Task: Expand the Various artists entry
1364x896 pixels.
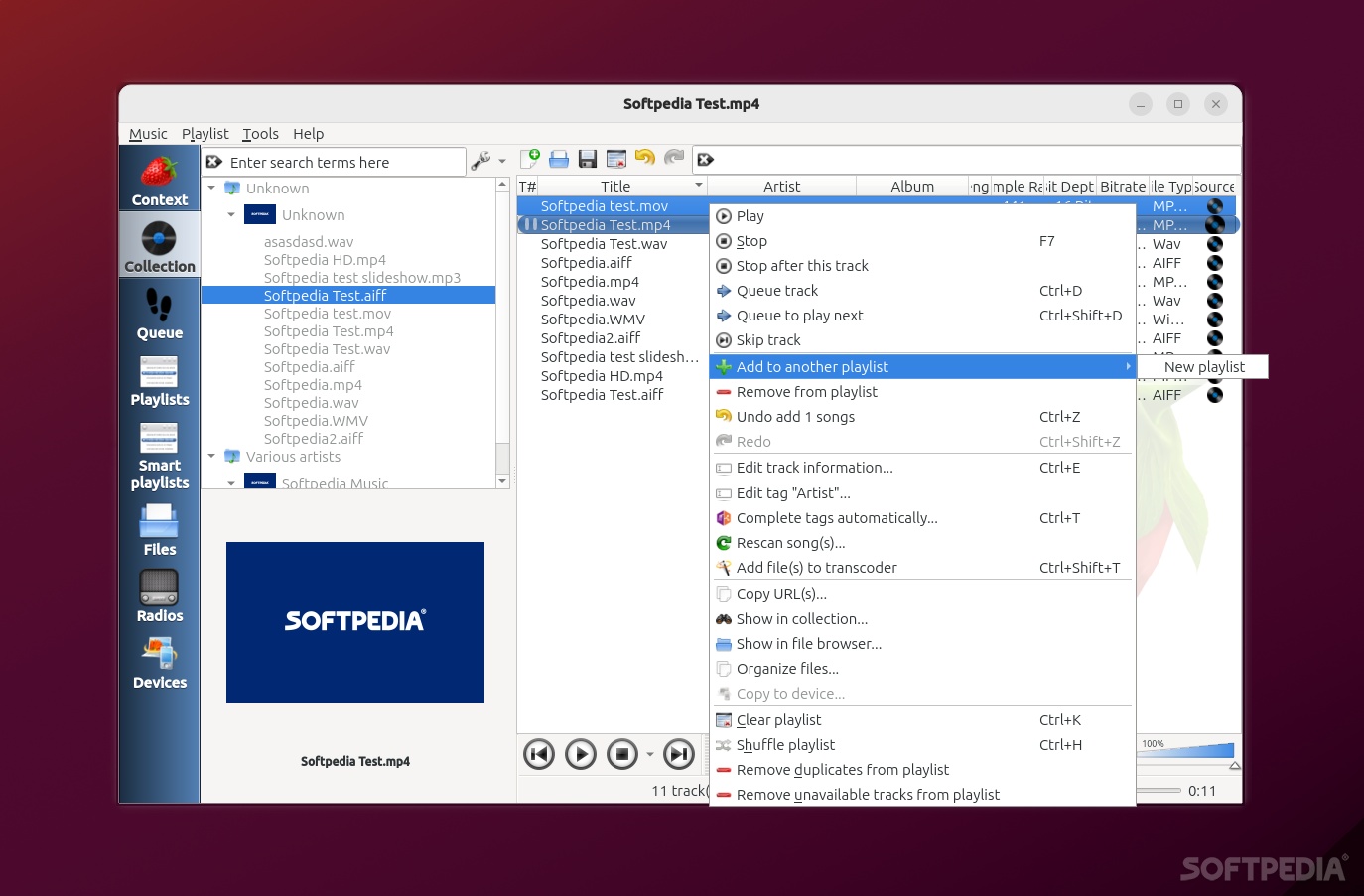Action: point(210,457)
